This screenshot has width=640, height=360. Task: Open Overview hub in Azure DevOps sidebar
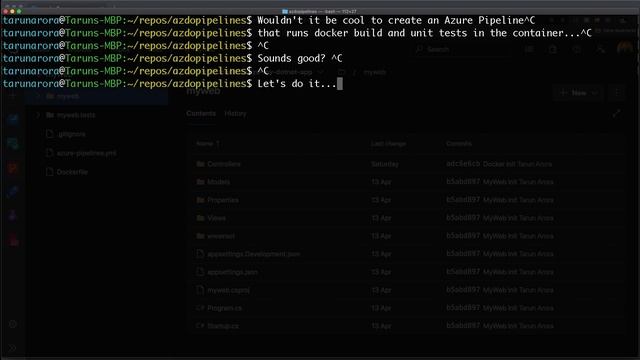[x=13, y=119]
